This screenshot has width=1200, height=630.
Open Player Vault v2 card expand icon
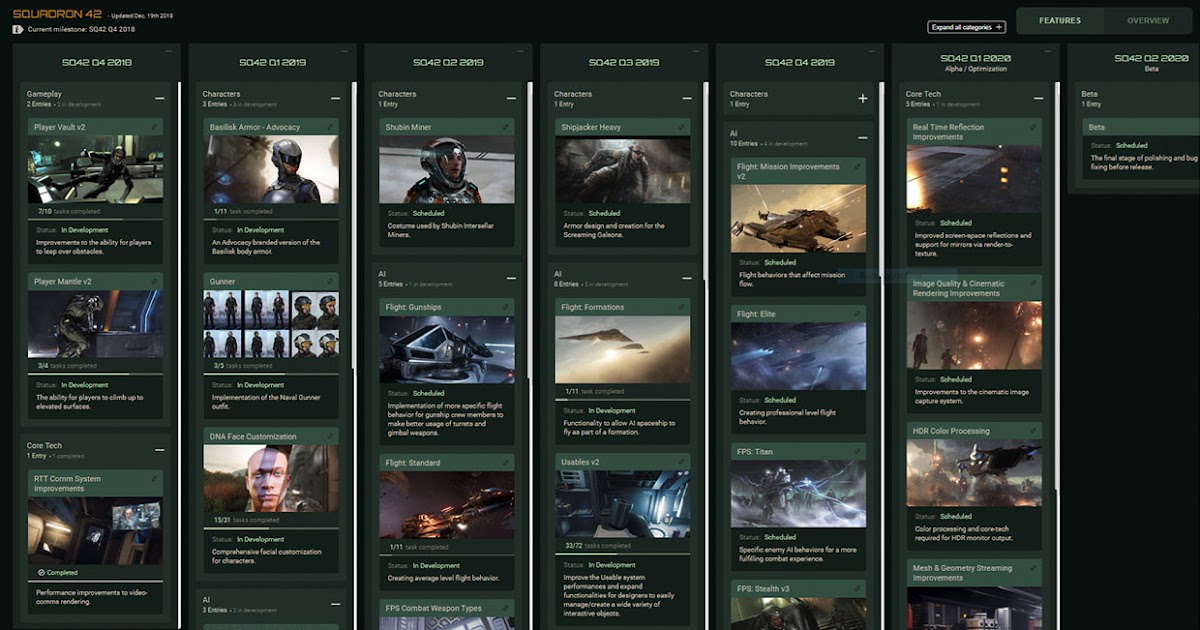(x=154, y=127)
